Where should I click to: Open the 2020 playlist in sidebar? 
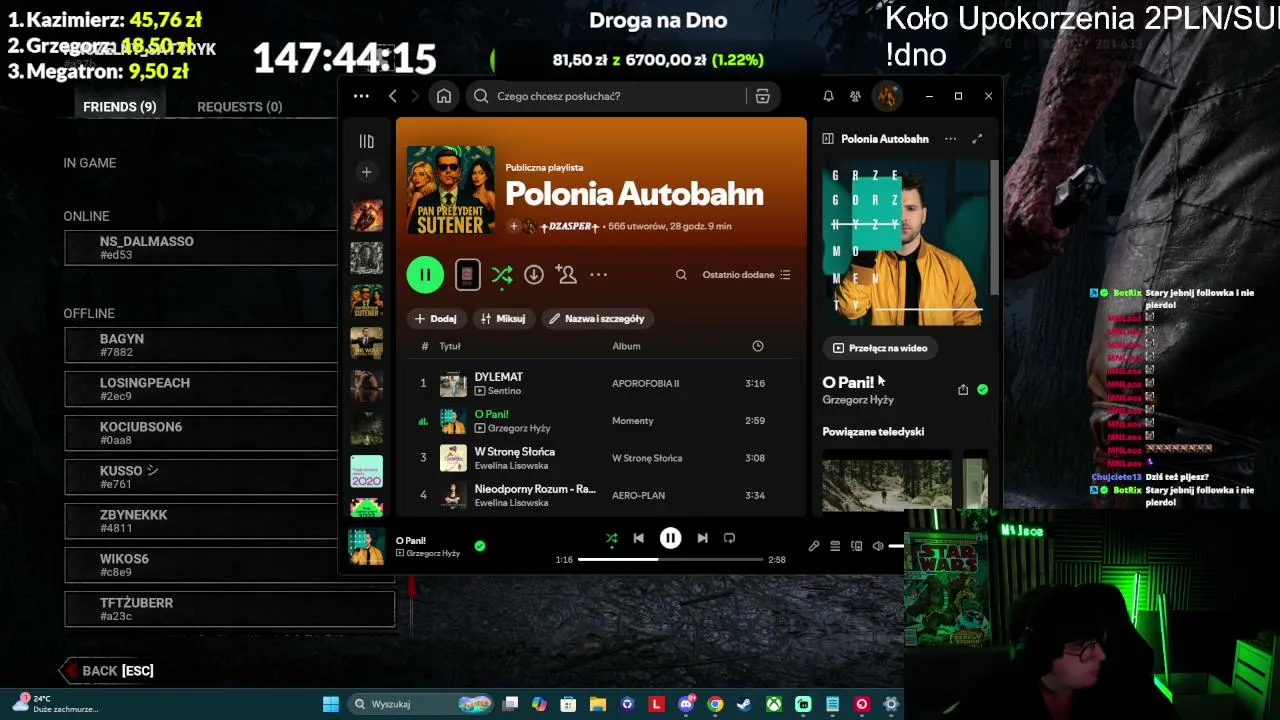(366, 472)
